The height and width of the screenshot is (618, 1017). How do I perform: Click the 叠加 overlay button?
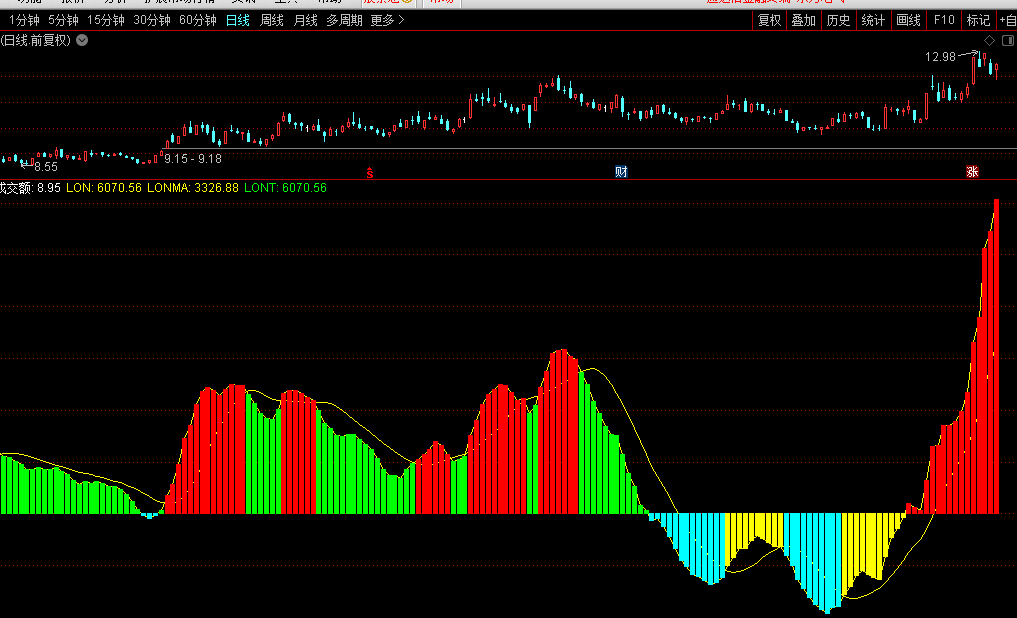click(x=804, y=20)
